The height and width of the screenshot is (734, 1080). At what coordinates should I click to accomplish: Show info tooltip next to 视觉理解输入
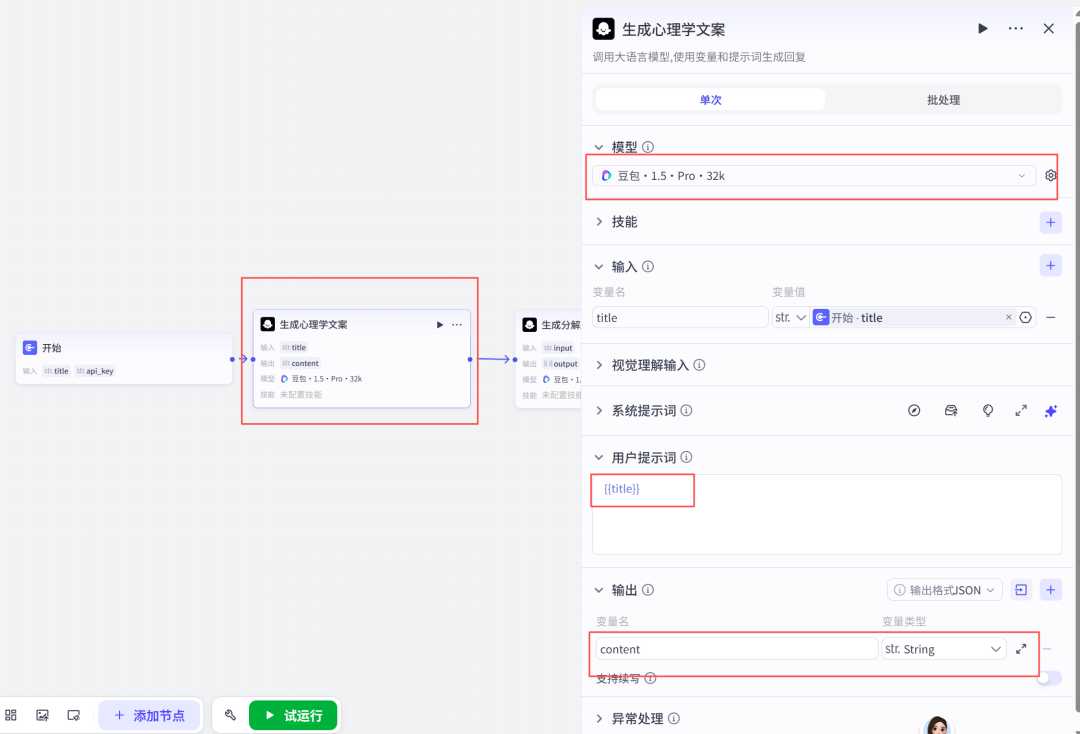tap(699, 365)
